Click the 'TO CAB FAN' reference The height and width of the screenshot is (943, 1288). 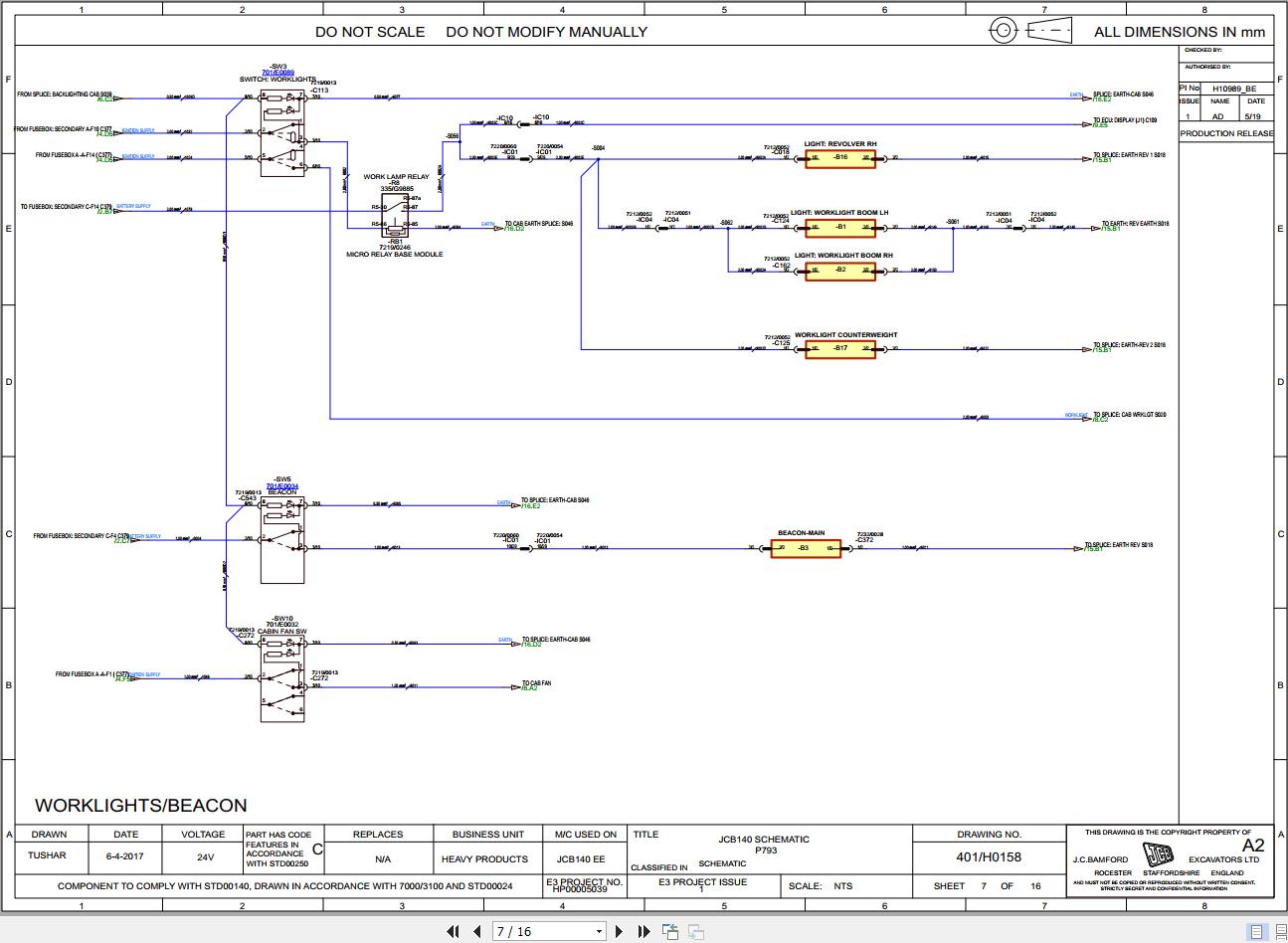(x=536, y=683)
